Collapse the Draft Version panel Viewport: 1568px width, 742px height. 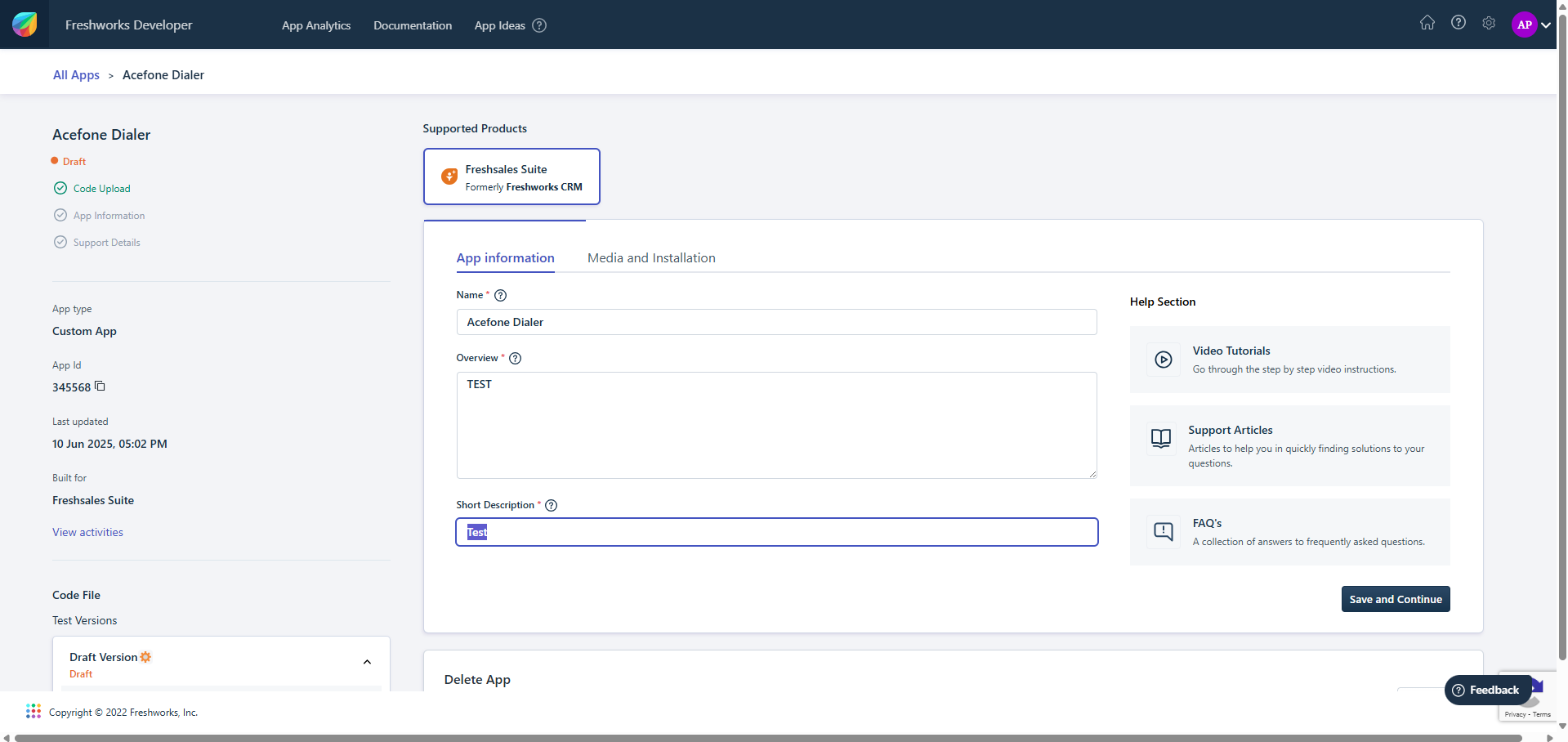pyautogui.click(x=367, y=662)
